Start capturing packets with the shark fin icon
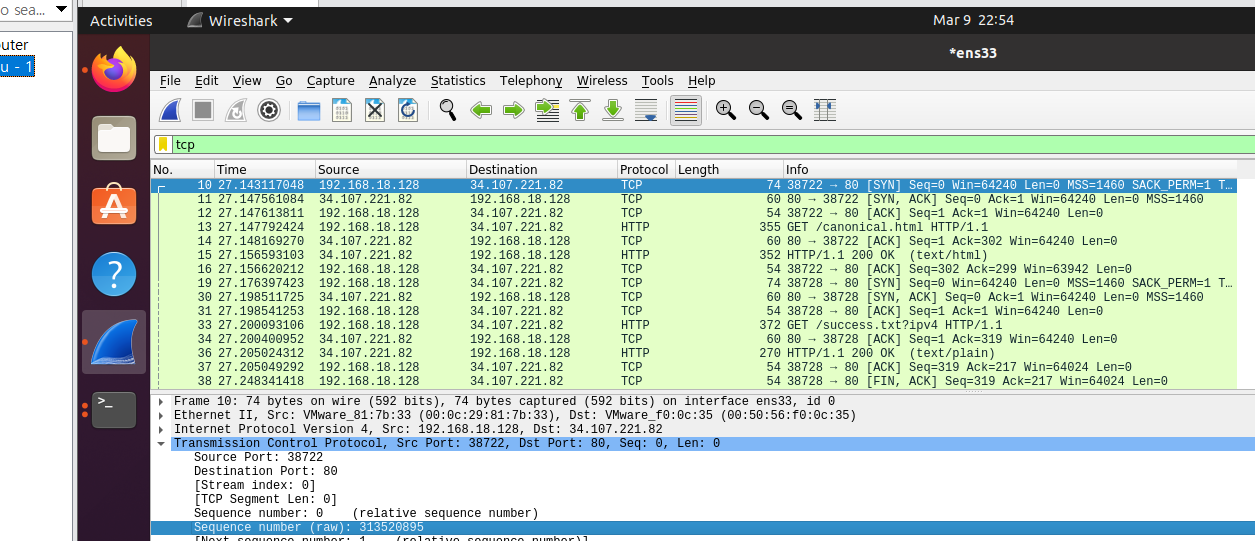 pyautogui.click(x=170, y=110)
